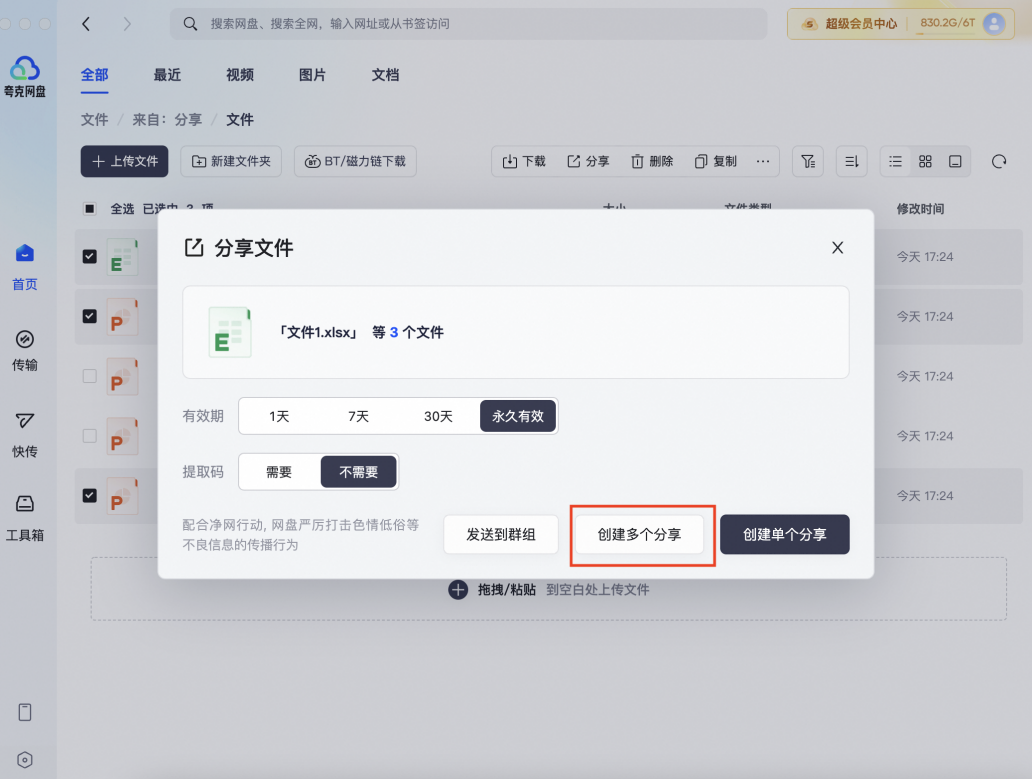This screenshot has width=1032, height=779.
Task: Open the 传输 transfer sidebar icon
Action: coord(25,339)
